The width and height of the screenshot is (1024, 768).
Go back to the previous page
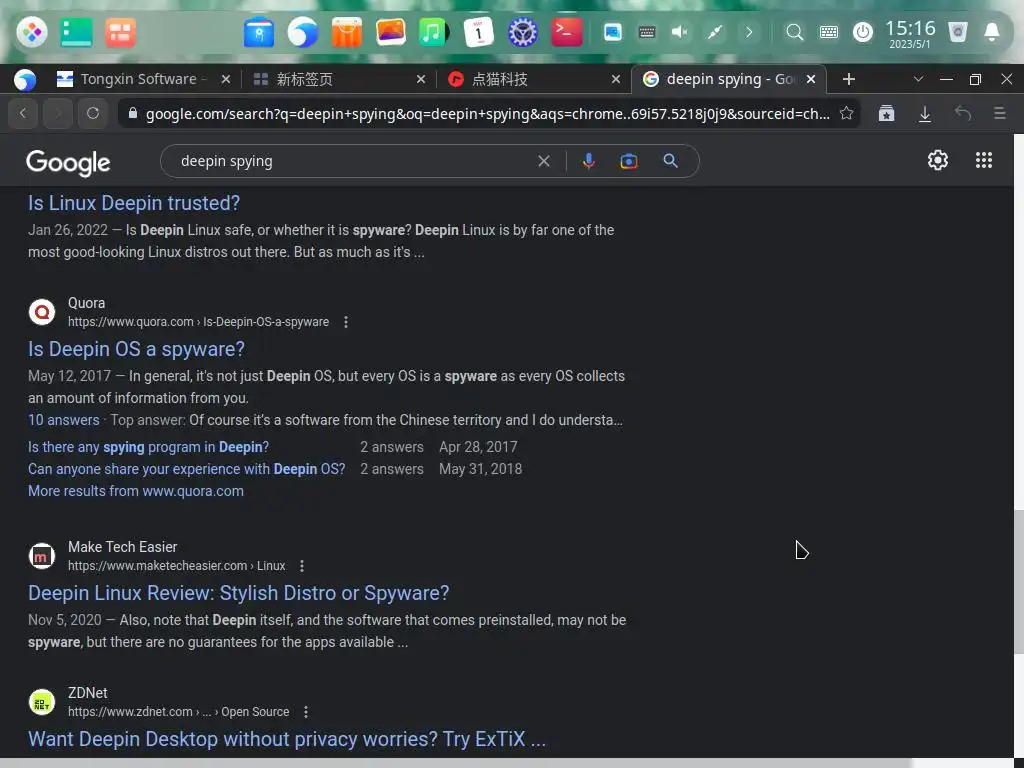[x=23, y=114]
